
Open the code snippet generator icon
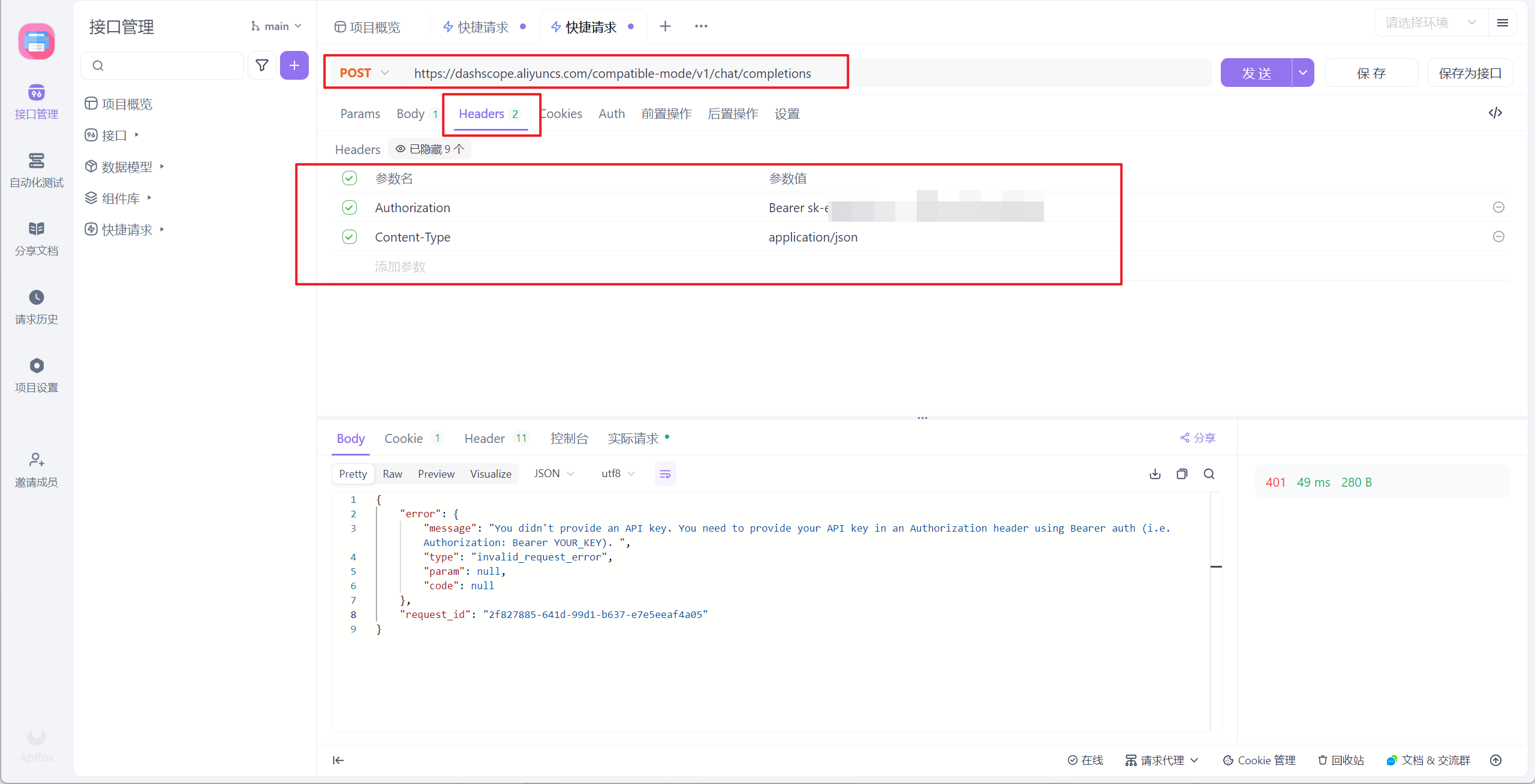pyautogui.click(x=1495, y=113)
